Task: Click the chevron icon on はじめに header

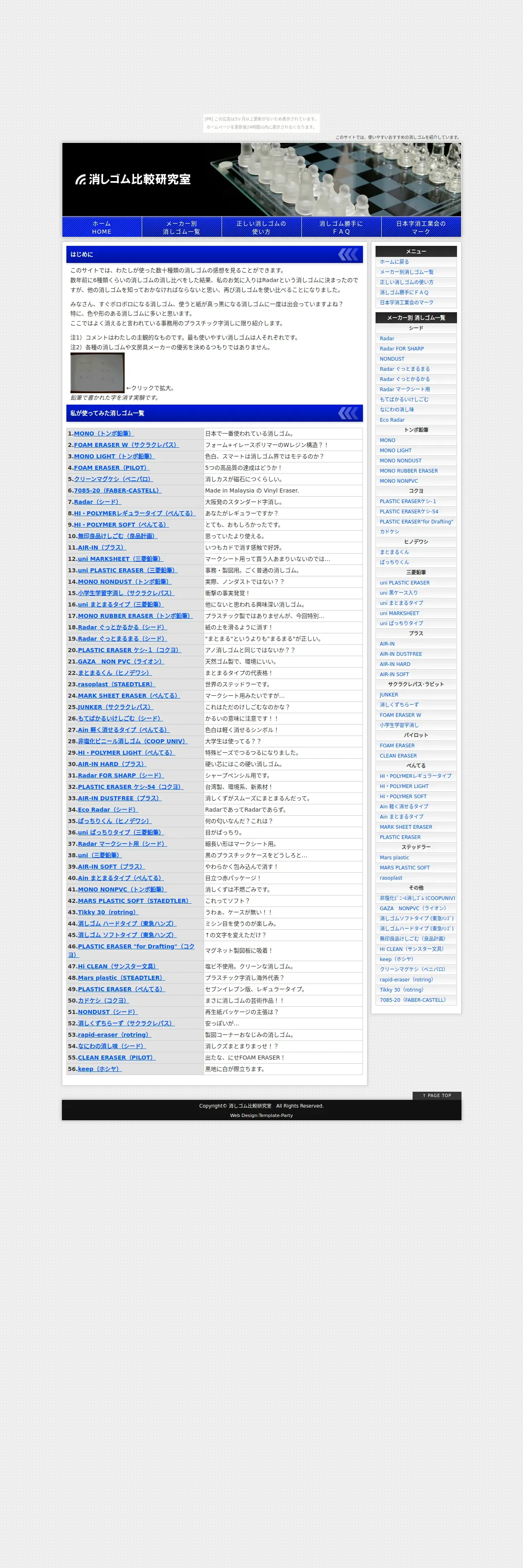Action: point(348,254)
